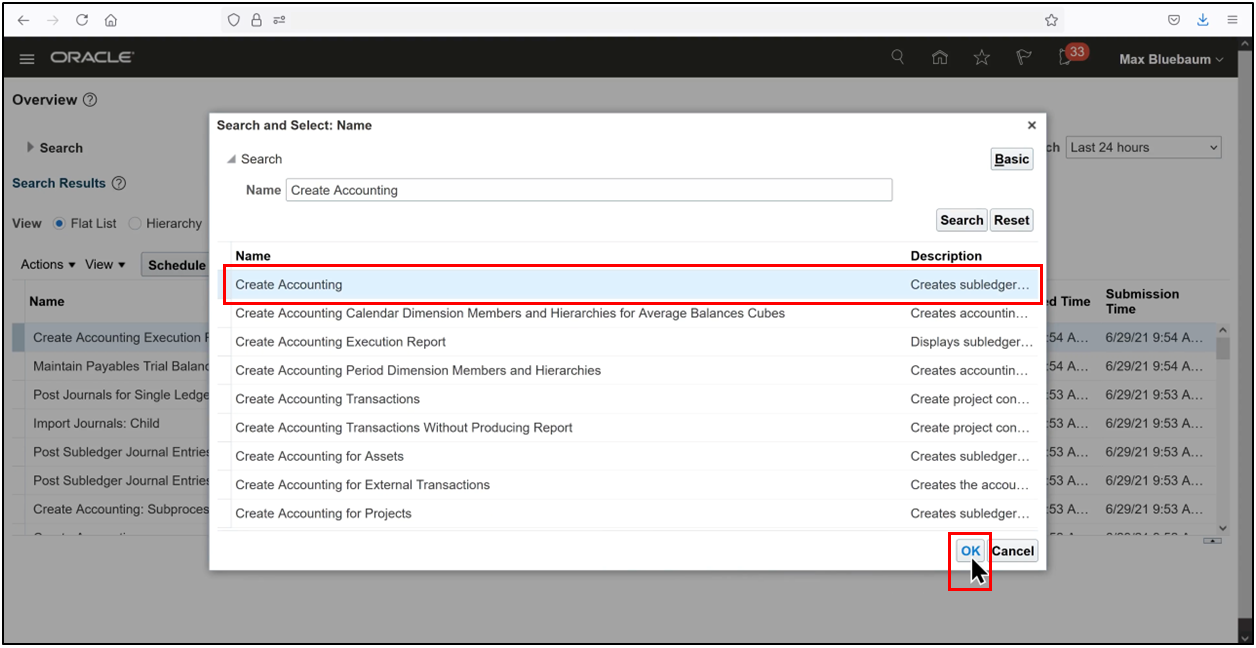
Task: Open notifications with the bell icon
Action: (x=1063, y=60)
